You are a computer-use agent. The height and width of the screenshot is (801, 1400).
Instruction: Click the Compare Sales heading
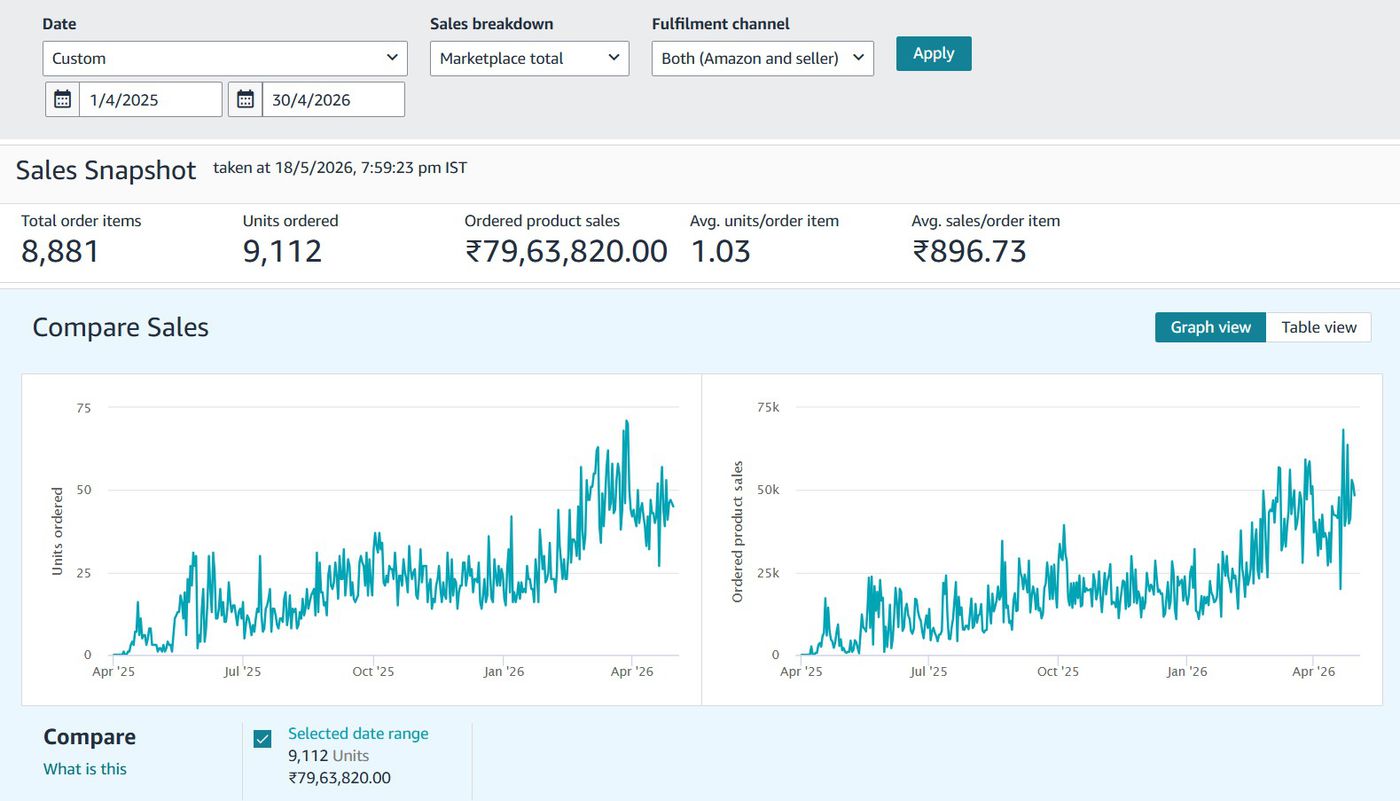click(121, 327)
